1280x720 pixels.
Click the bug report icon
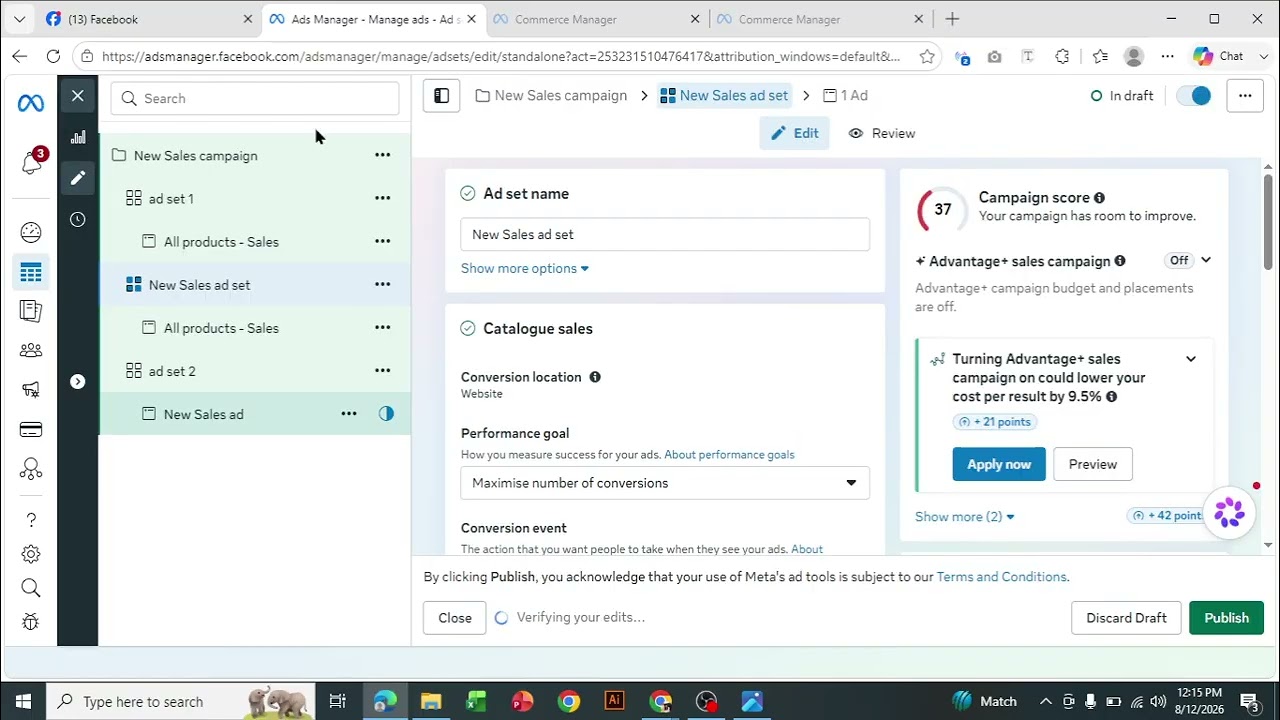tap(31, 622)
